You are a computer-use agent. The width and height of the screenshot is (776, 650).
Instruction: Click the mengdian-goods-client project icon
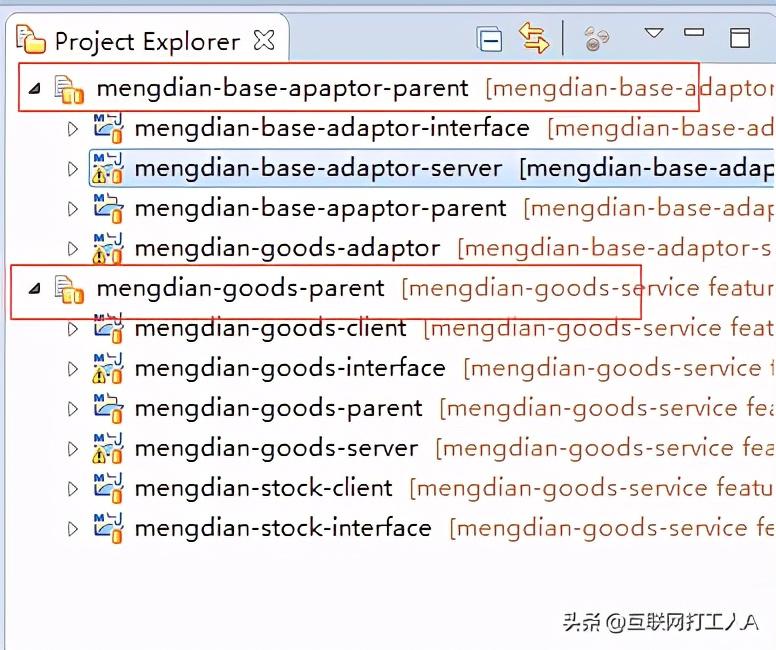click(107, 329)
